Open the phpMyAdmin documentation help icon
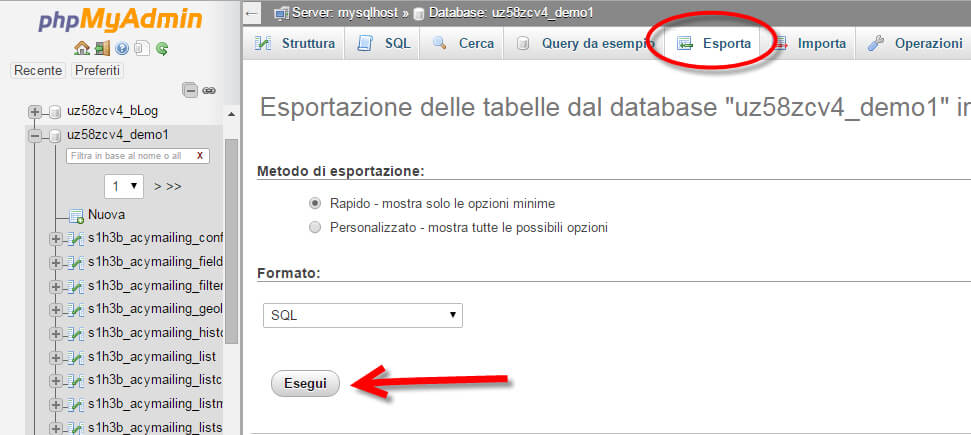 122,48
